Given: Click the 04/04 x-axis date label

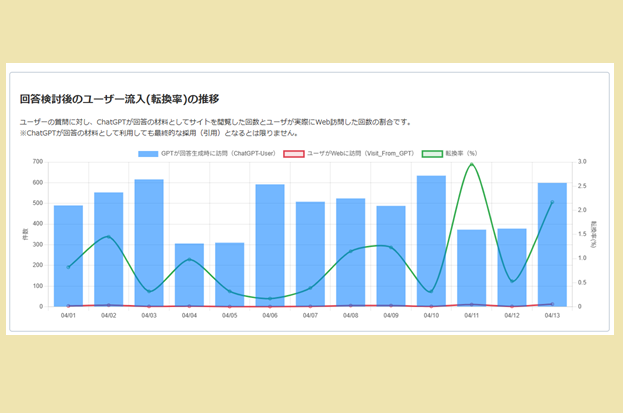Looking at the screenshot, I should (x=189, y=316).
